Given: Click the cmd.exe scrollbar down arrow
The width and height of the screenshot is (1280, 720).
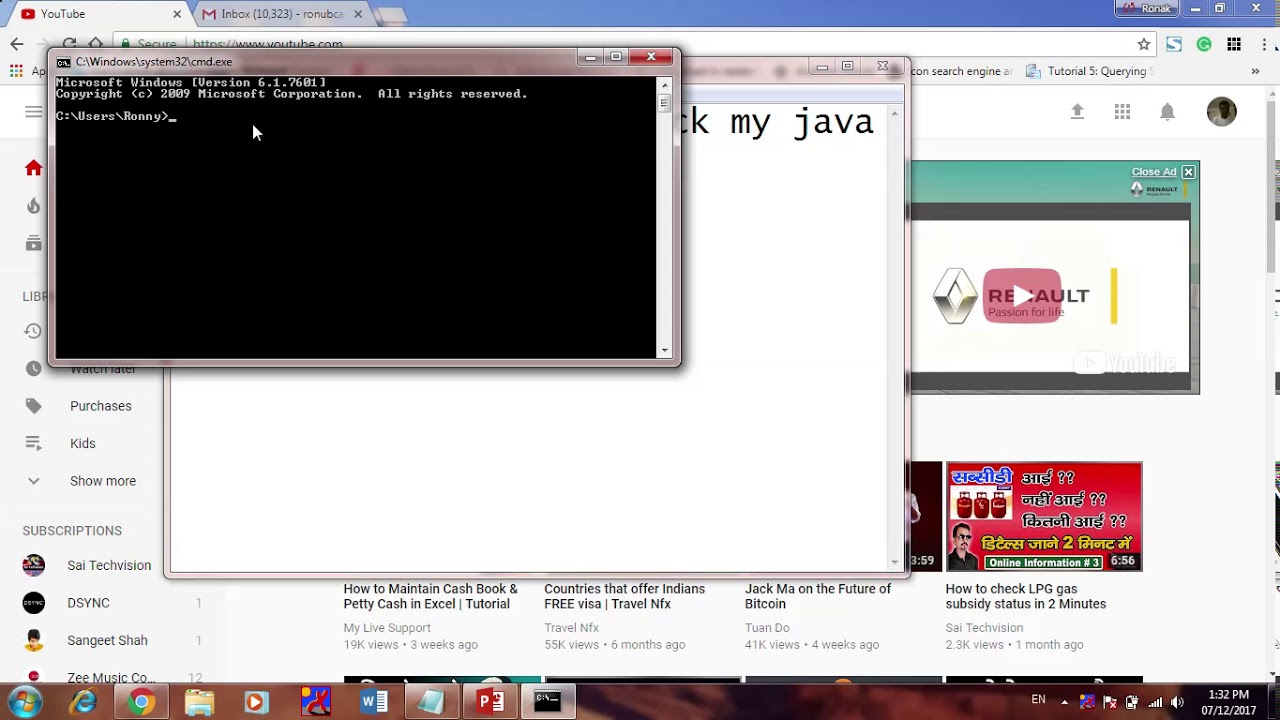Looking at the screenshot, I should [x=664, y=351].
